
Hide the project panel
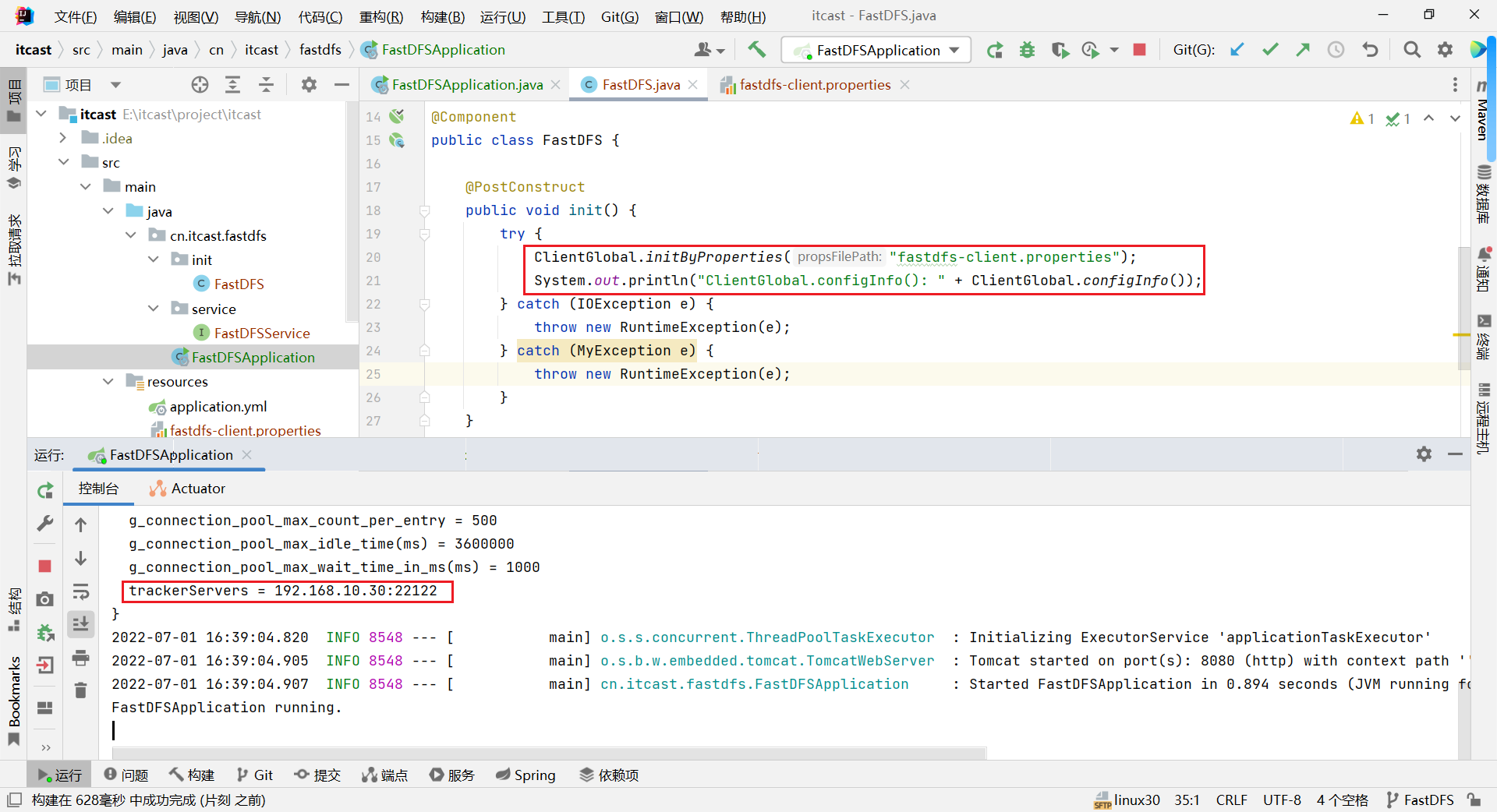click(x=342, y=85)
